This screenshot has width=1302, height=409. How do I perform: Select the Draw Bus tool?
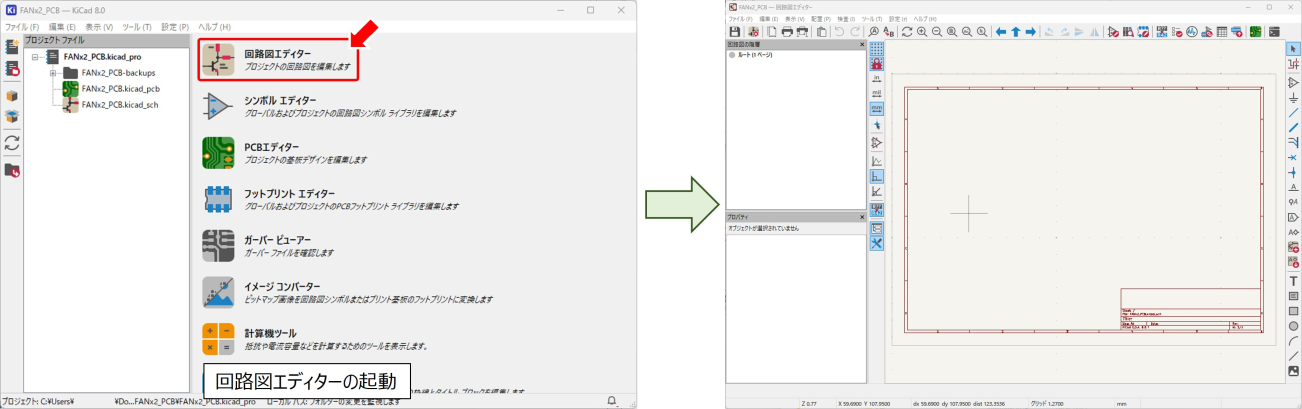1293,127
